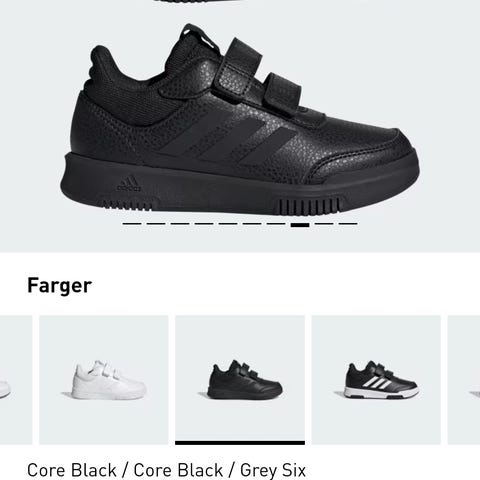Click the adidas logo on the shoe sole
Viewport: 480px width, 480px height.
tap(129, 184)
